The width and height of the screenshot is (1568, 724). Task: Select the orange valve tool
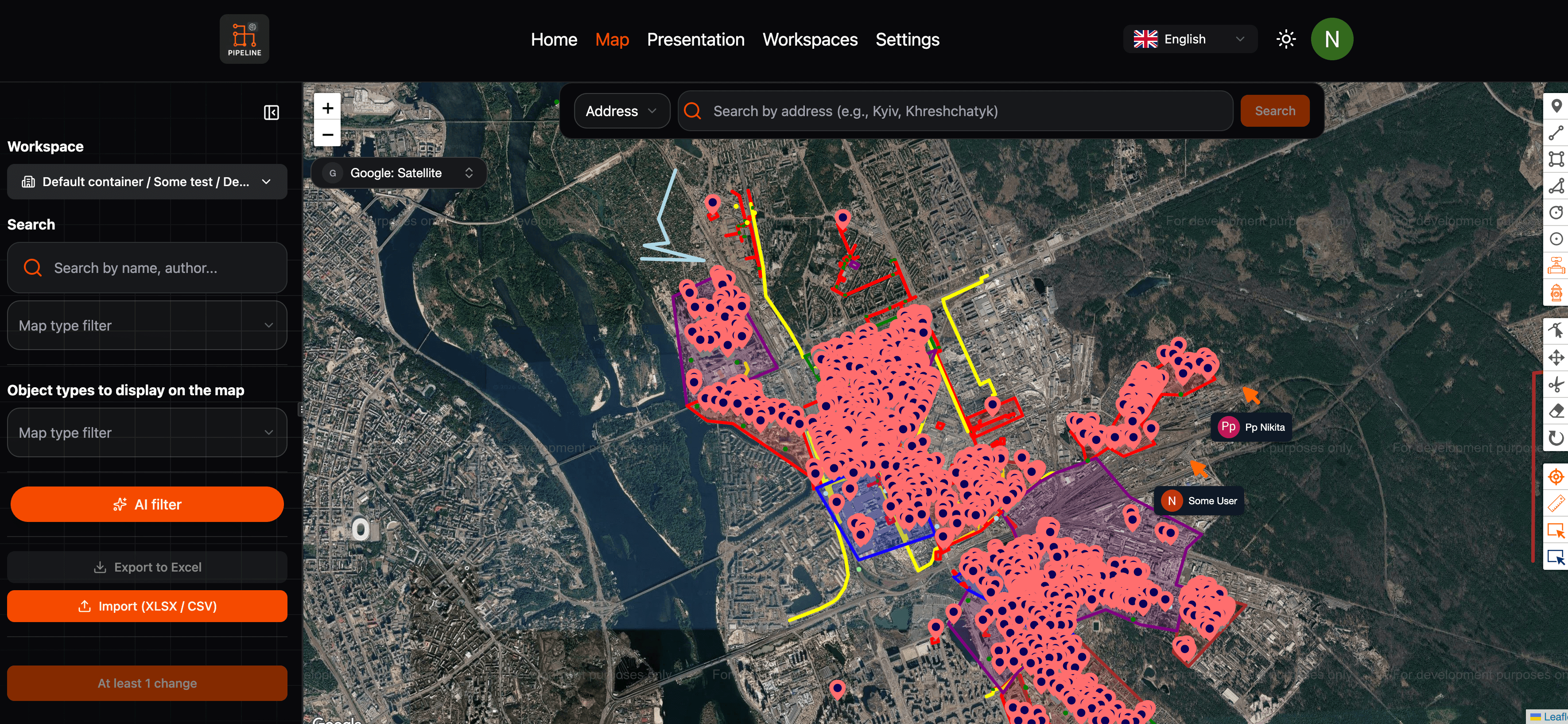1556,266
